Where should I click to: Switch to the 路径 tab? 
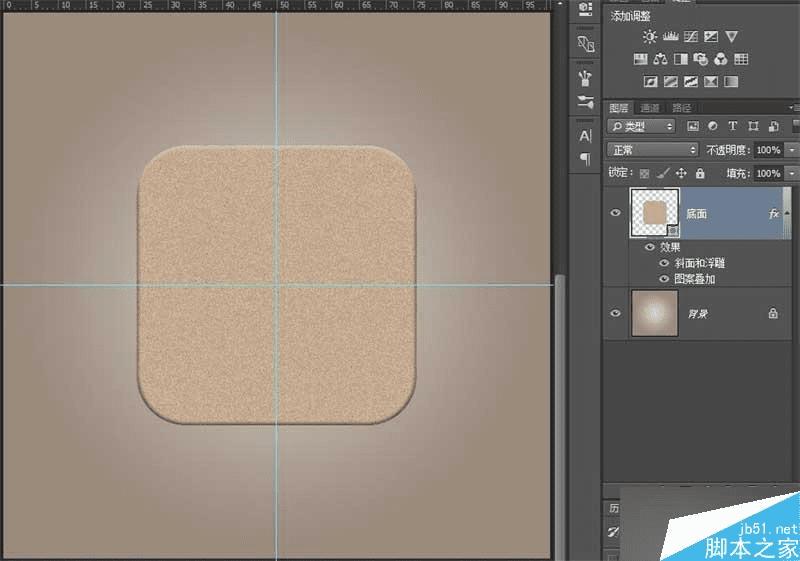click(681, 107)
